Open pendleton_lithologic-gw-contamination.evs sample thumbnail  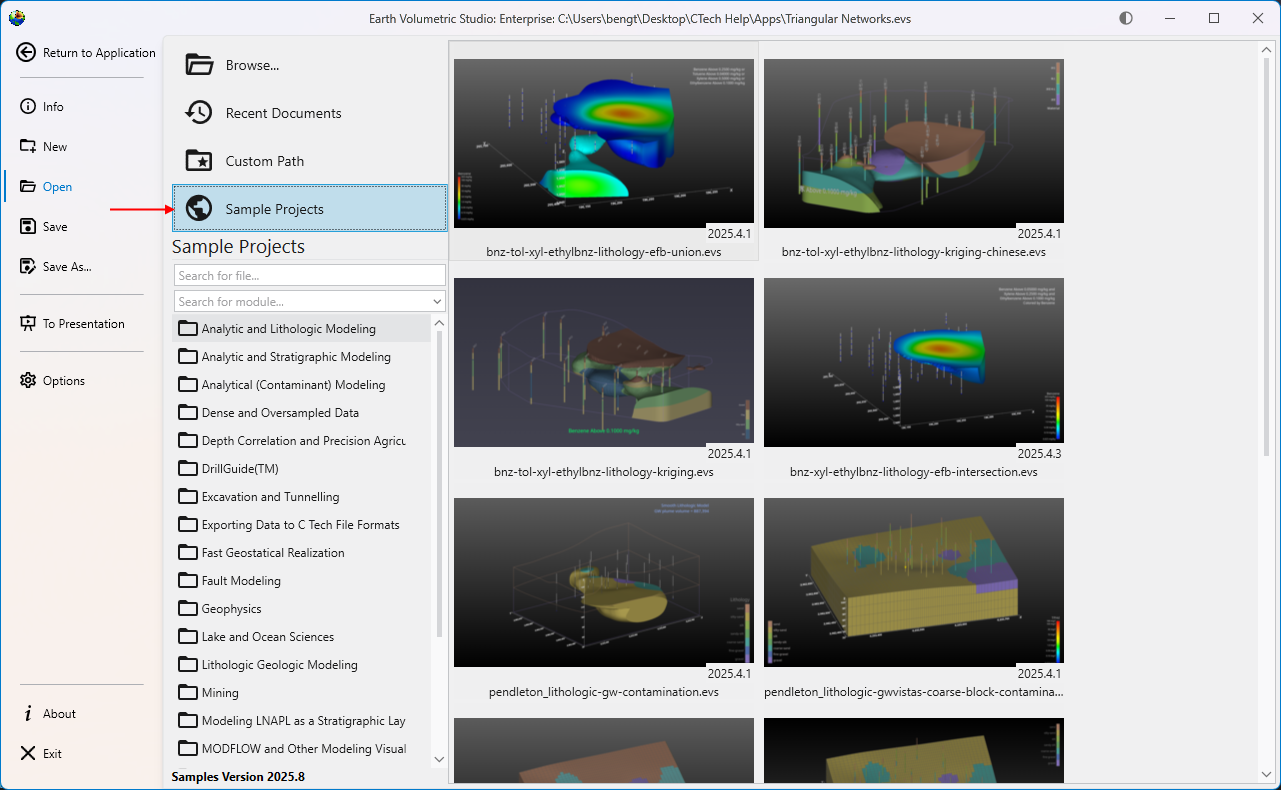point(604,582)
